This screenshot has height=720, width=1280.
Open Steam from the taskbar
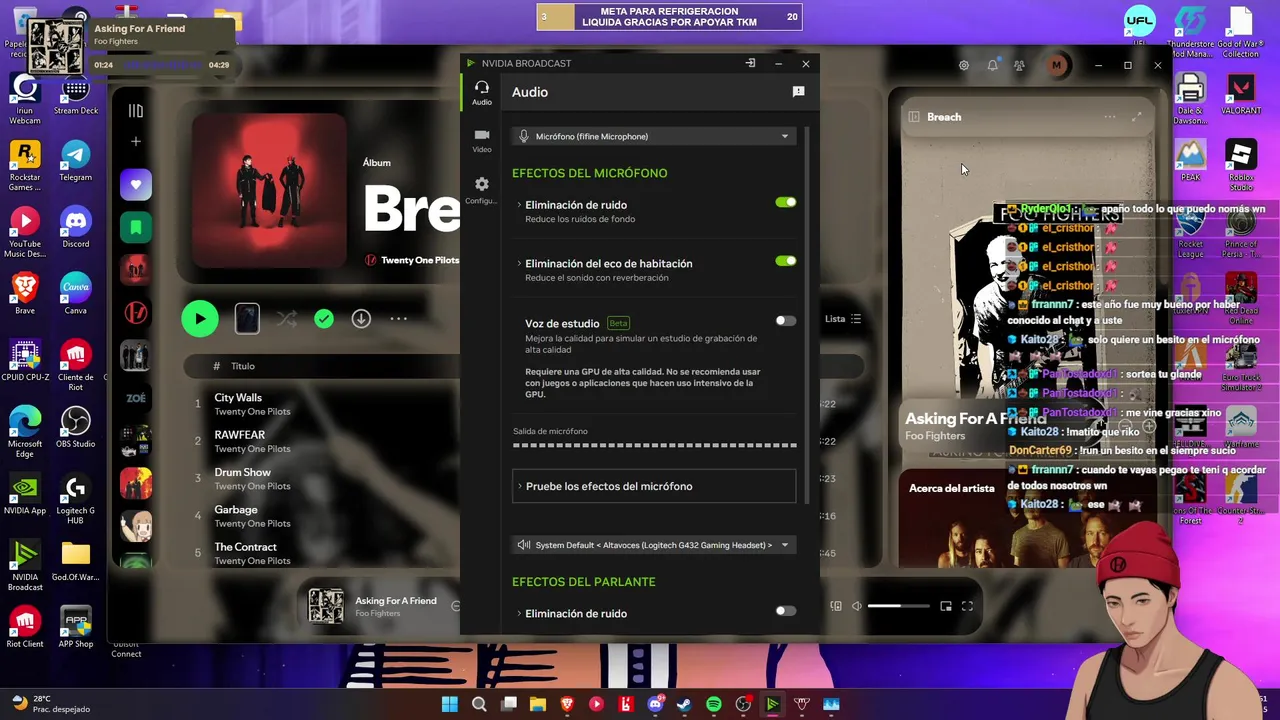tap(684, 704)
